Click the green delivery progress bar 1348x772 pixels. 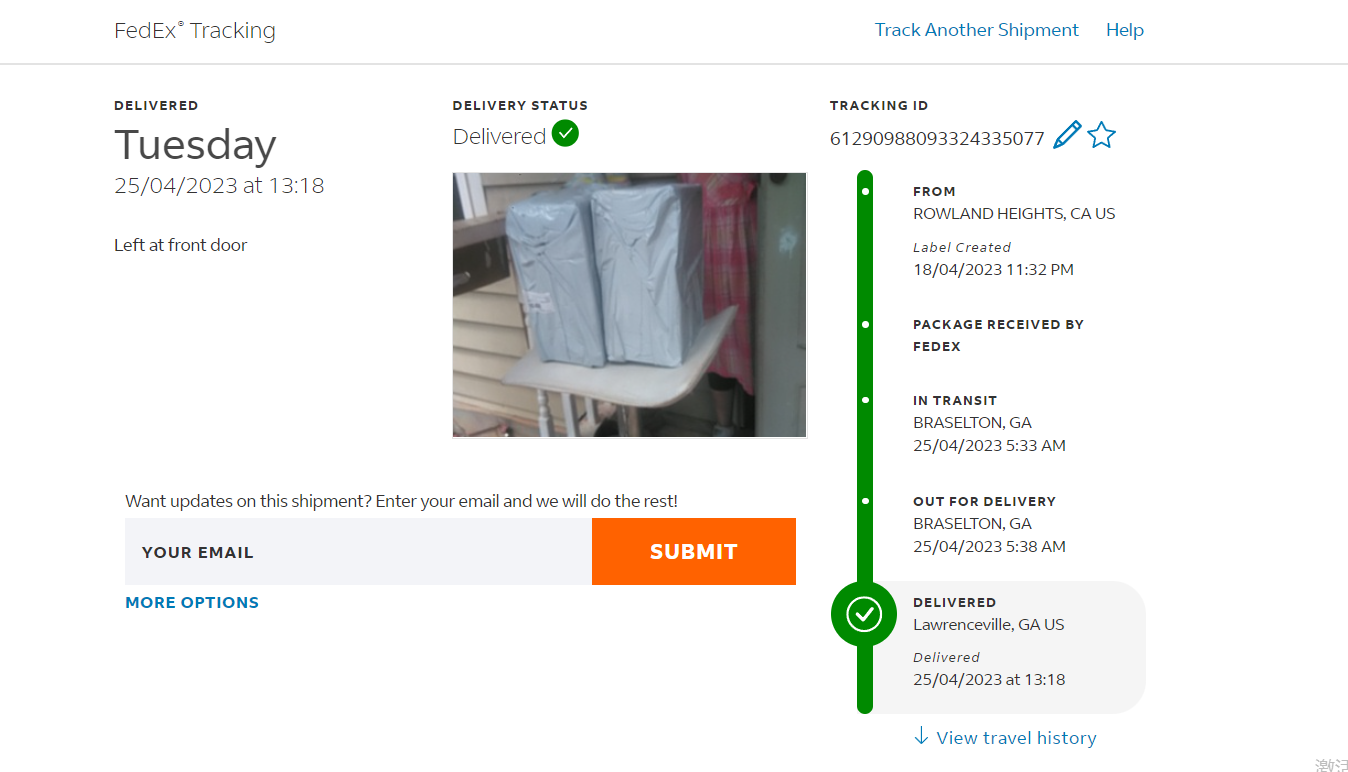(x=865, y=442)
